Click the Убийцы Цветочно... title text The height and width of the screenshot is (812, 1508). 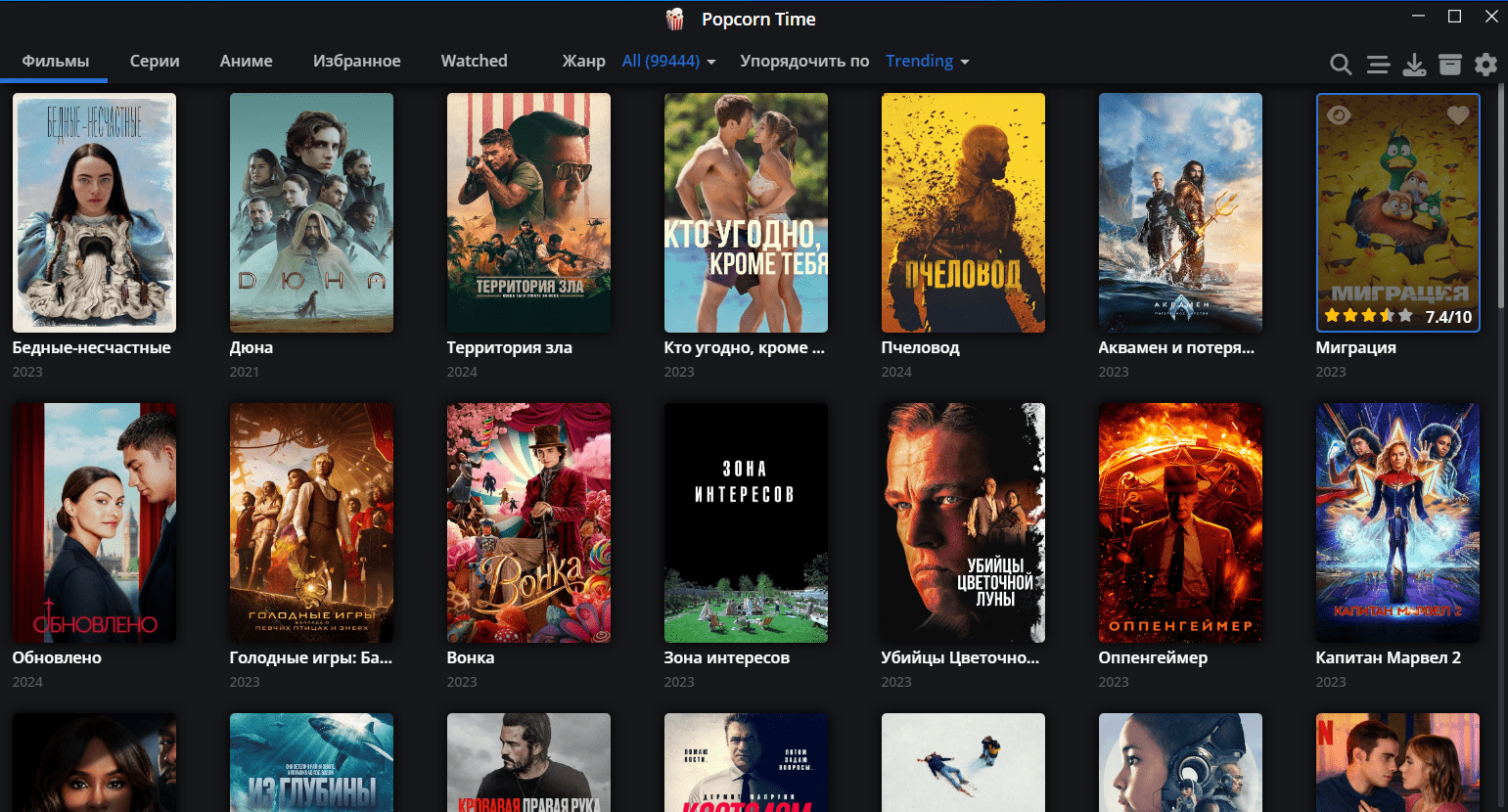(x=961, y=657)
